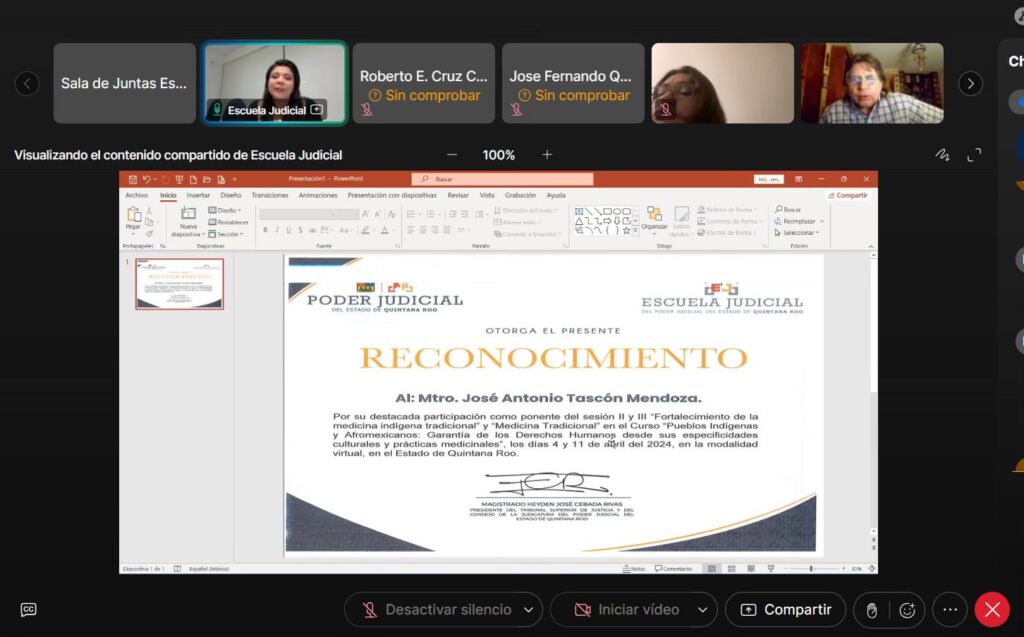Collapse the ribbon with chevron arrow
The image size is (1024, 637).
point(871,246)
